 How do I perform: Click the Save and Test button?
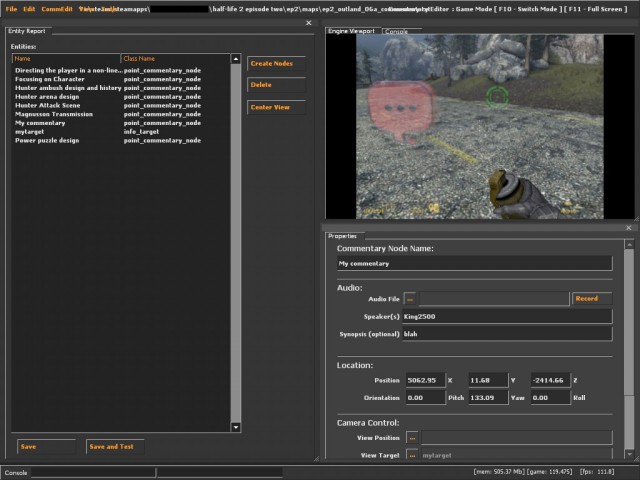click(115, 447)
